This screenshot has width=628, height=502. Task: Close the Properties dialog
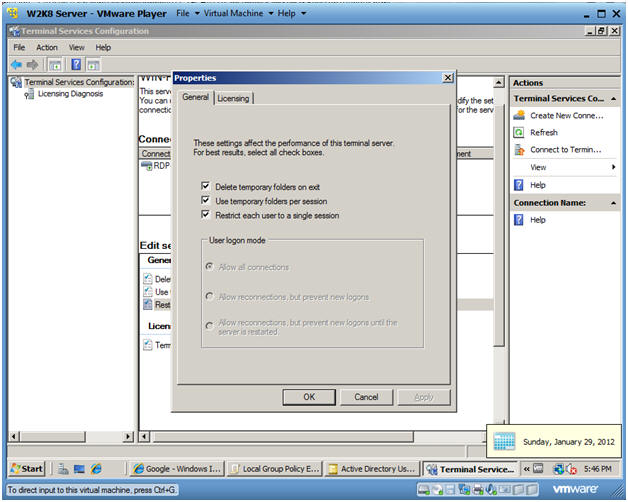point(448,78)
